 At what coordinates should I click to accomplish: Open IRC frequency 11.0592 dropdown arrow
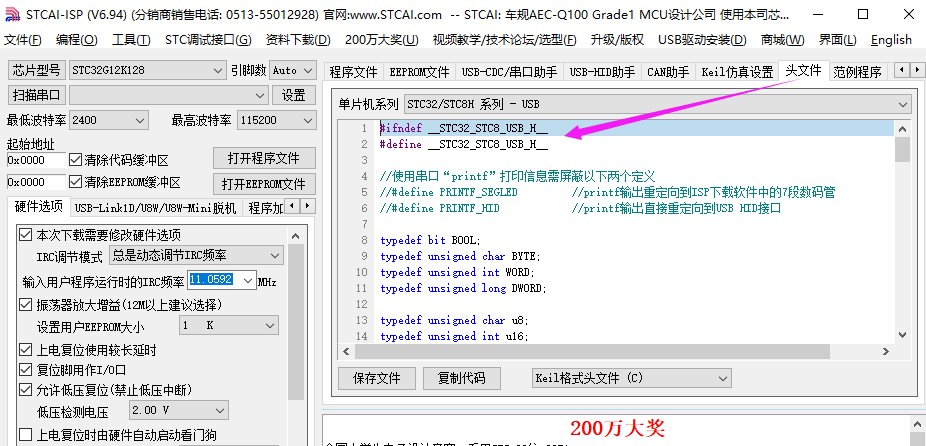(x=248, y=280)
